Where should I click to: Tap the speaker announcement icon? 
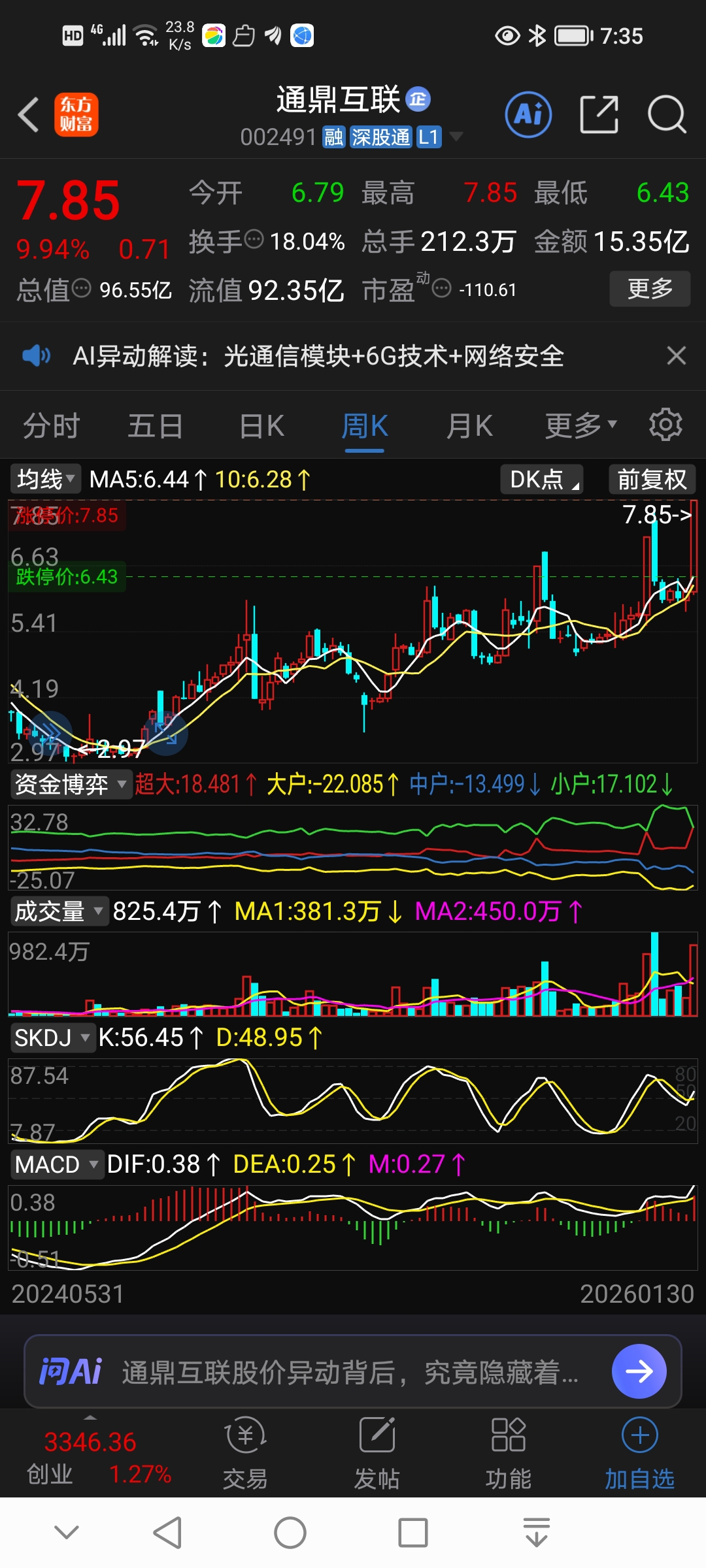coord(36,356)
